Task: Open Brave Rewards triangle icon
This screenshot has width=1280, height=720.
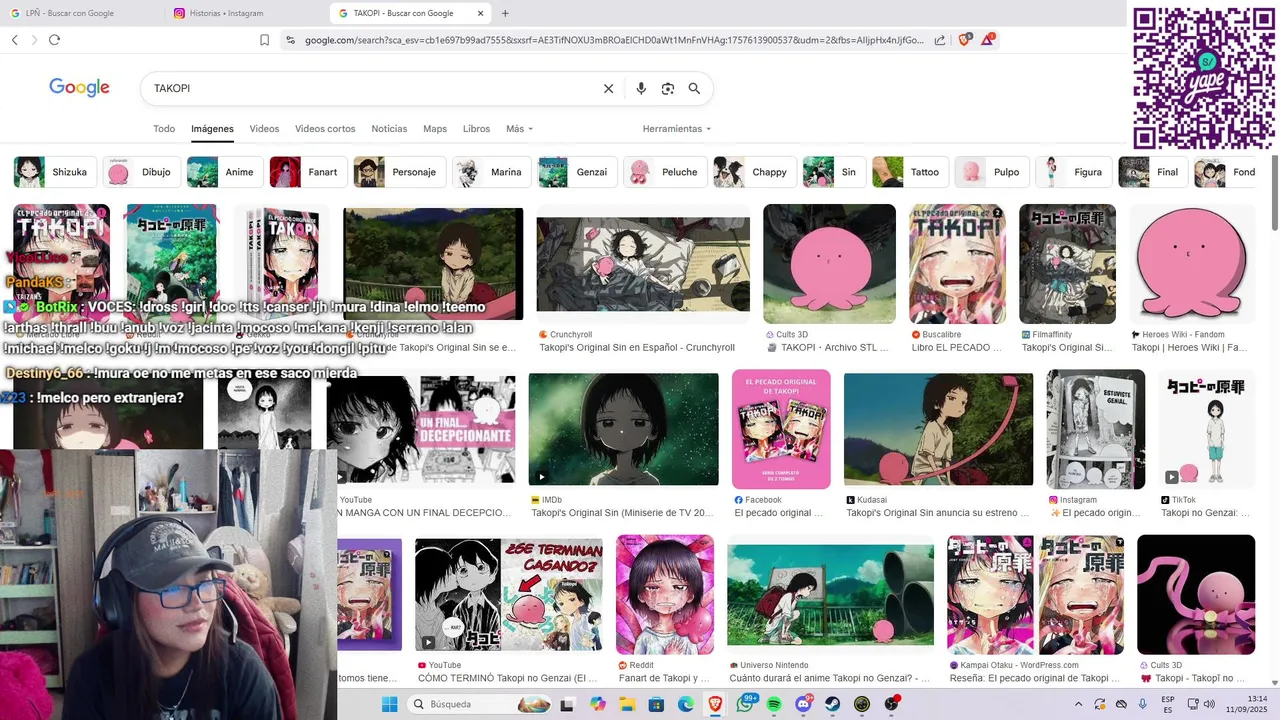Action: (x=988, y=39)
